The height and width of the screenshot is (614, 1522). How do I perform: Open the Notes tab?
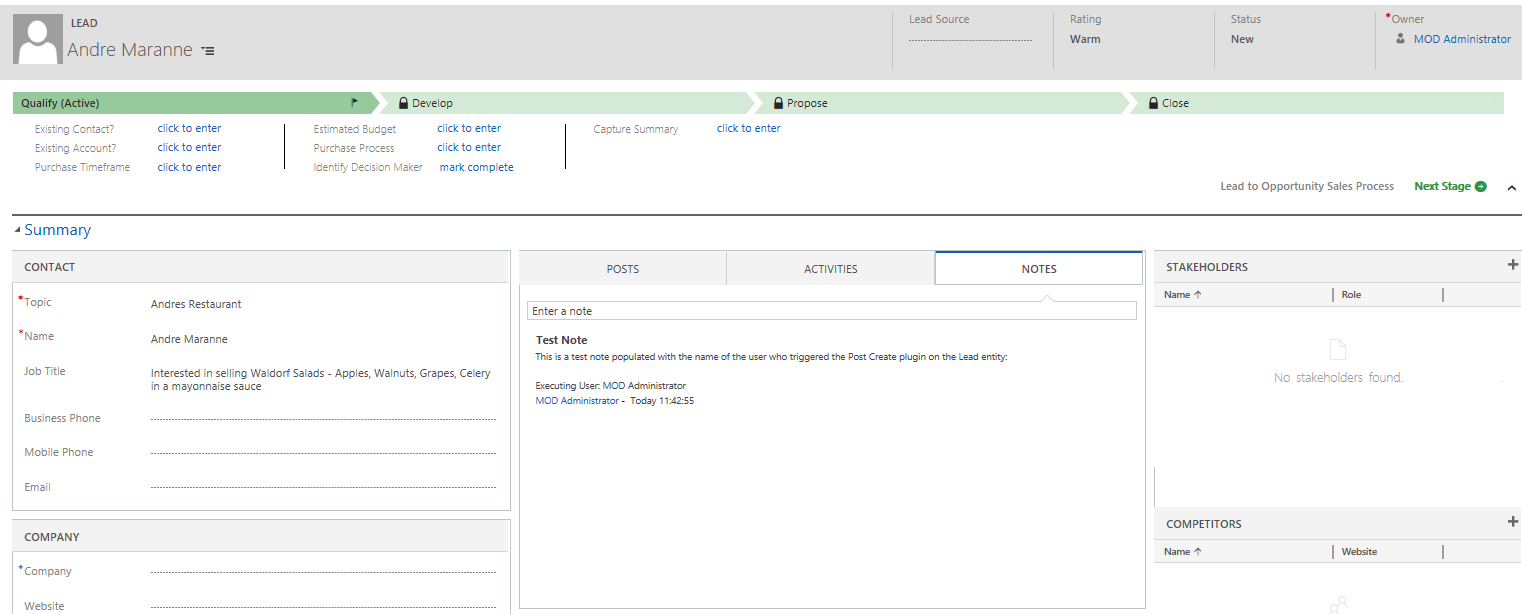tap(1038, 269)
